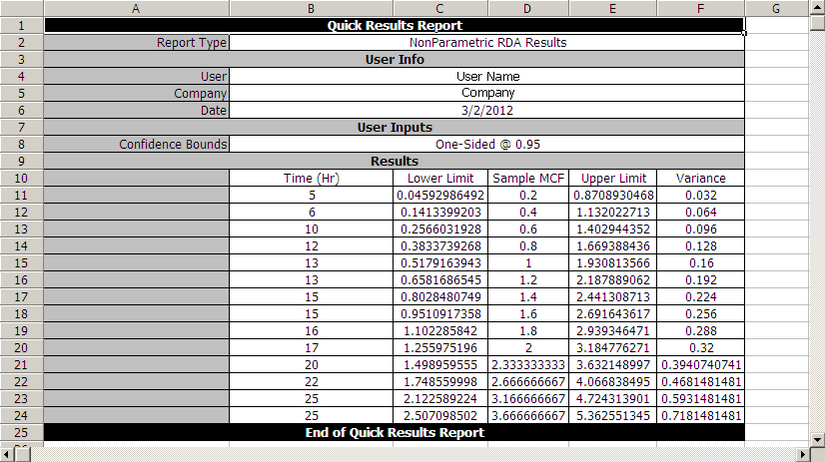This screenshot has height=462, width=825.
Task: Select column D header
Action: click(528, 8)
